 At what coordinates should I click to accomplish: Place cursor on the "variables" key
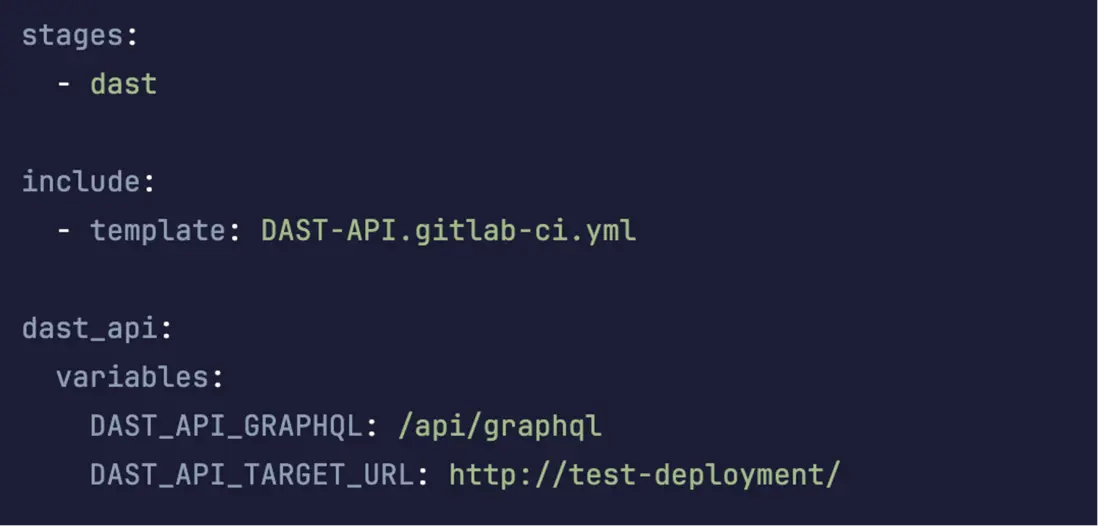click(132, 378)
